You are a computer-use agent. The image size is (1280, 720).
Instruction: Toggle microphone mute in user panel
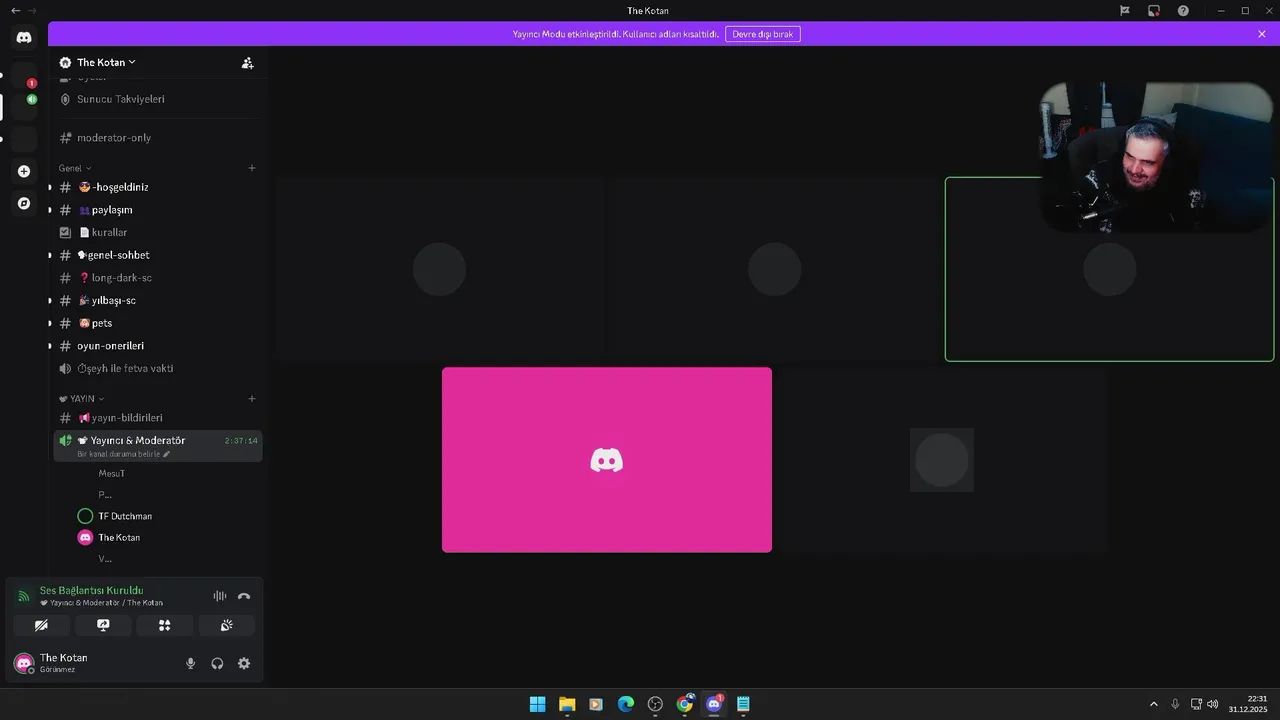(191, 663)
